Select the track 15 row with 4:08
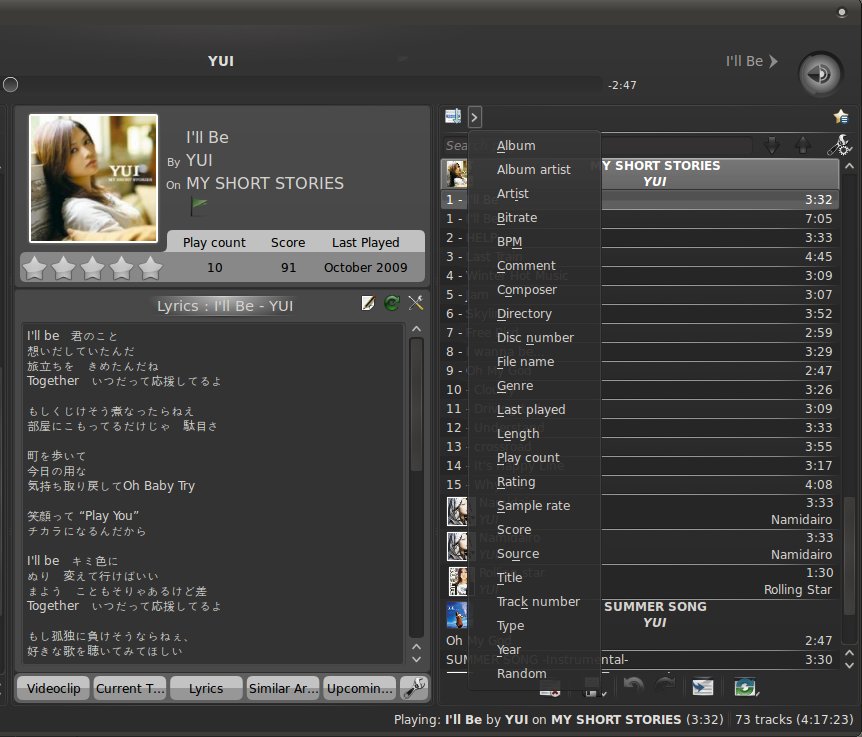862x737 pixels. (x=640, y=485)
